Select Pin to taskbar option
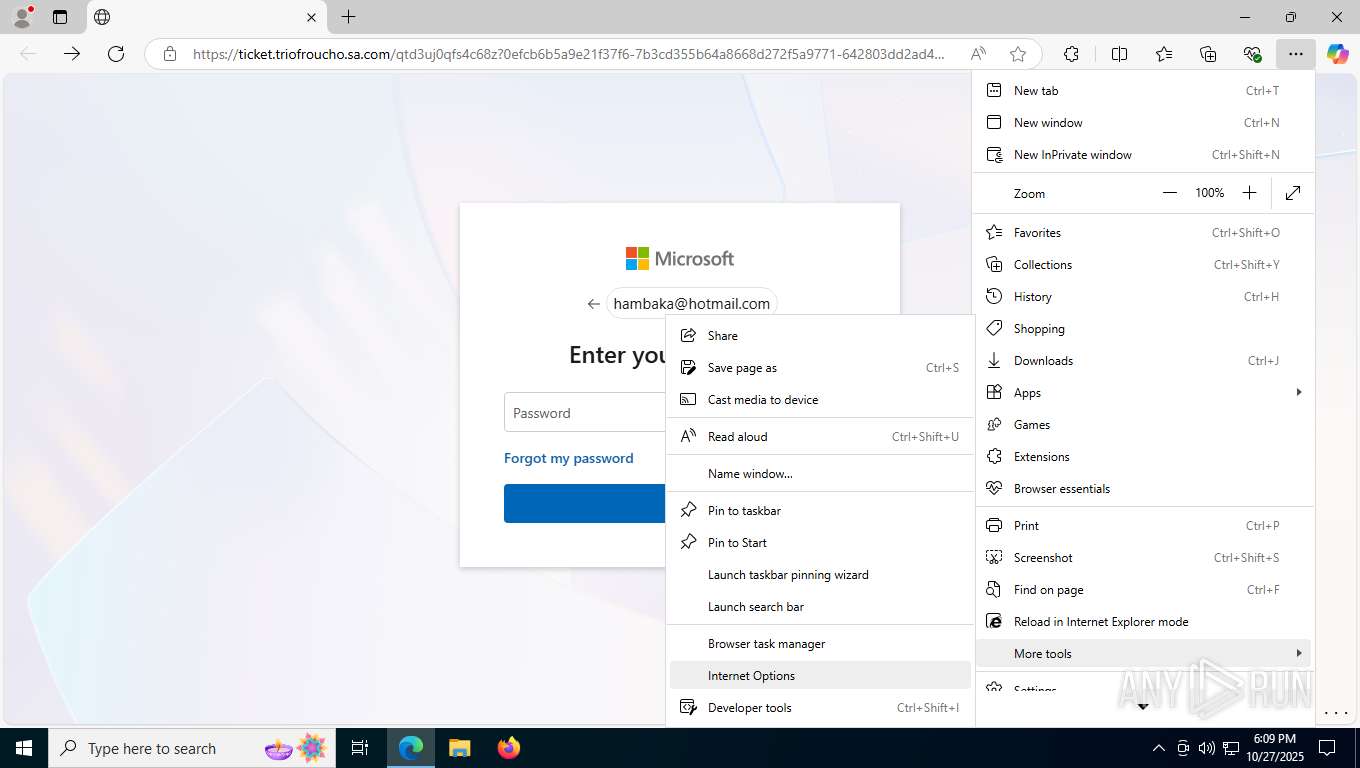Image resolution: width=1360 pixels, height=768 pixels. (x=820, y=510)
